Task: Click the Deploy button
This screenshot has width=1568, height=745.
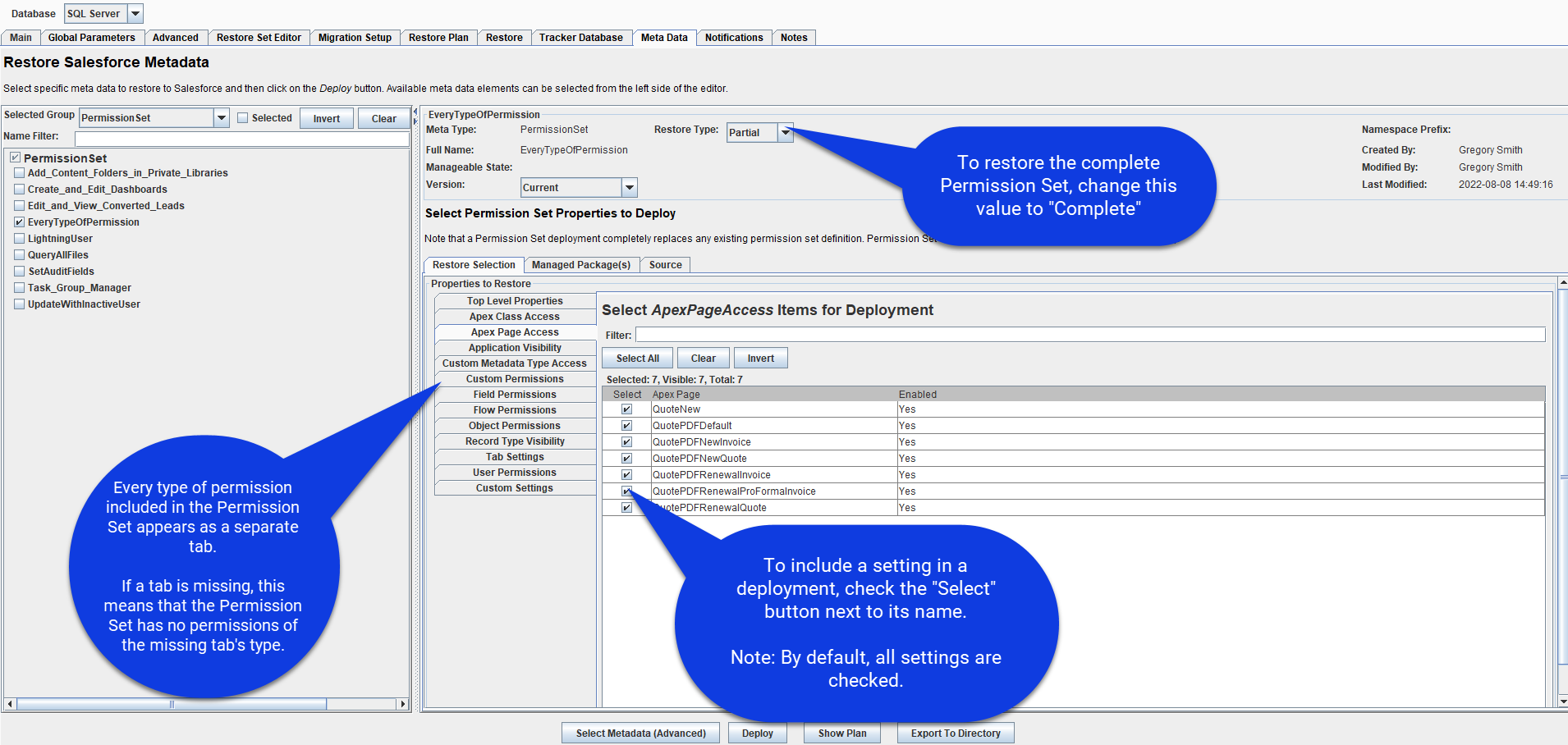Action: [758, 734]
